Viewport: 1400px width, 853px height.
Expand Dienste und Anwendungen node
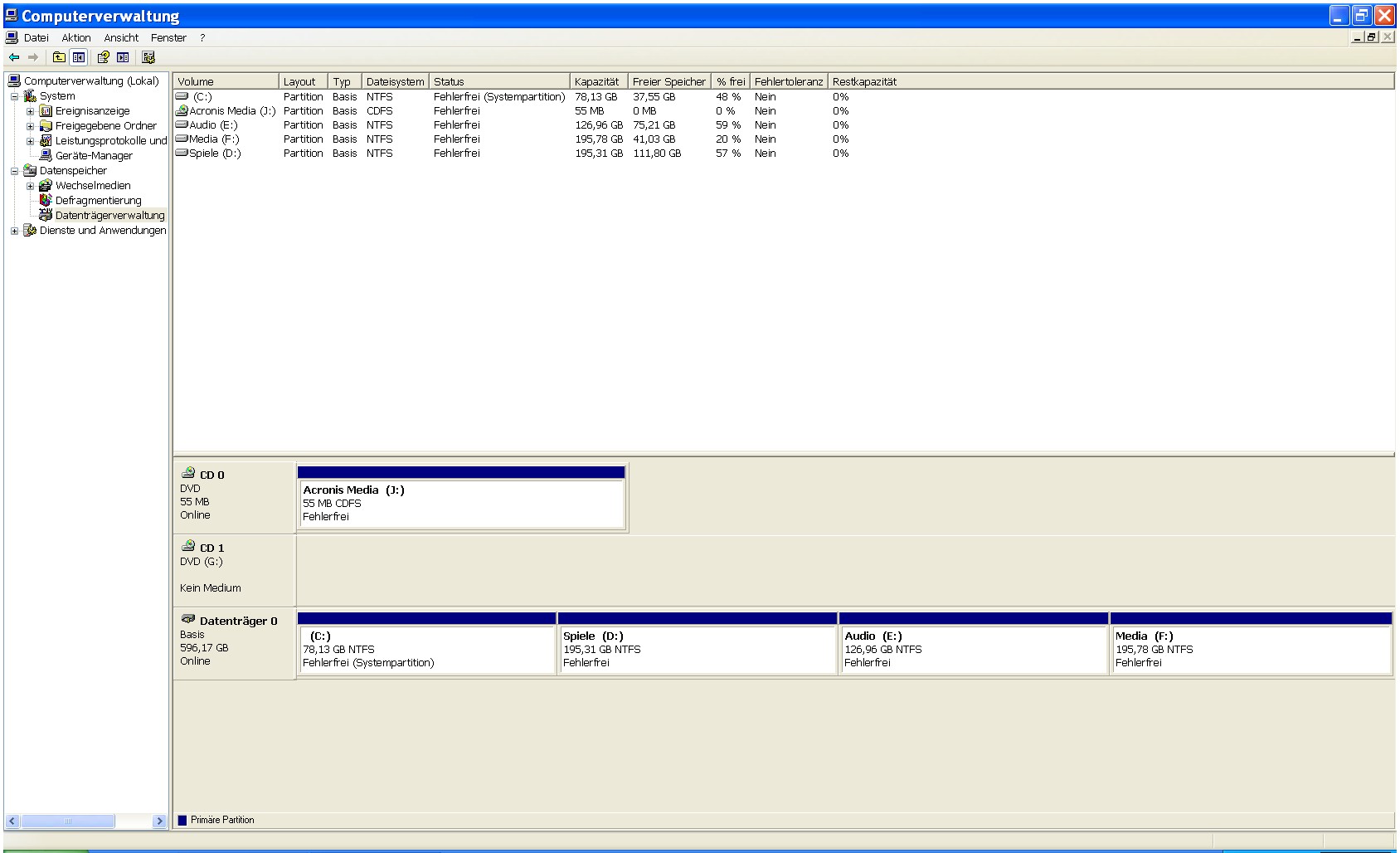point(14,231)
